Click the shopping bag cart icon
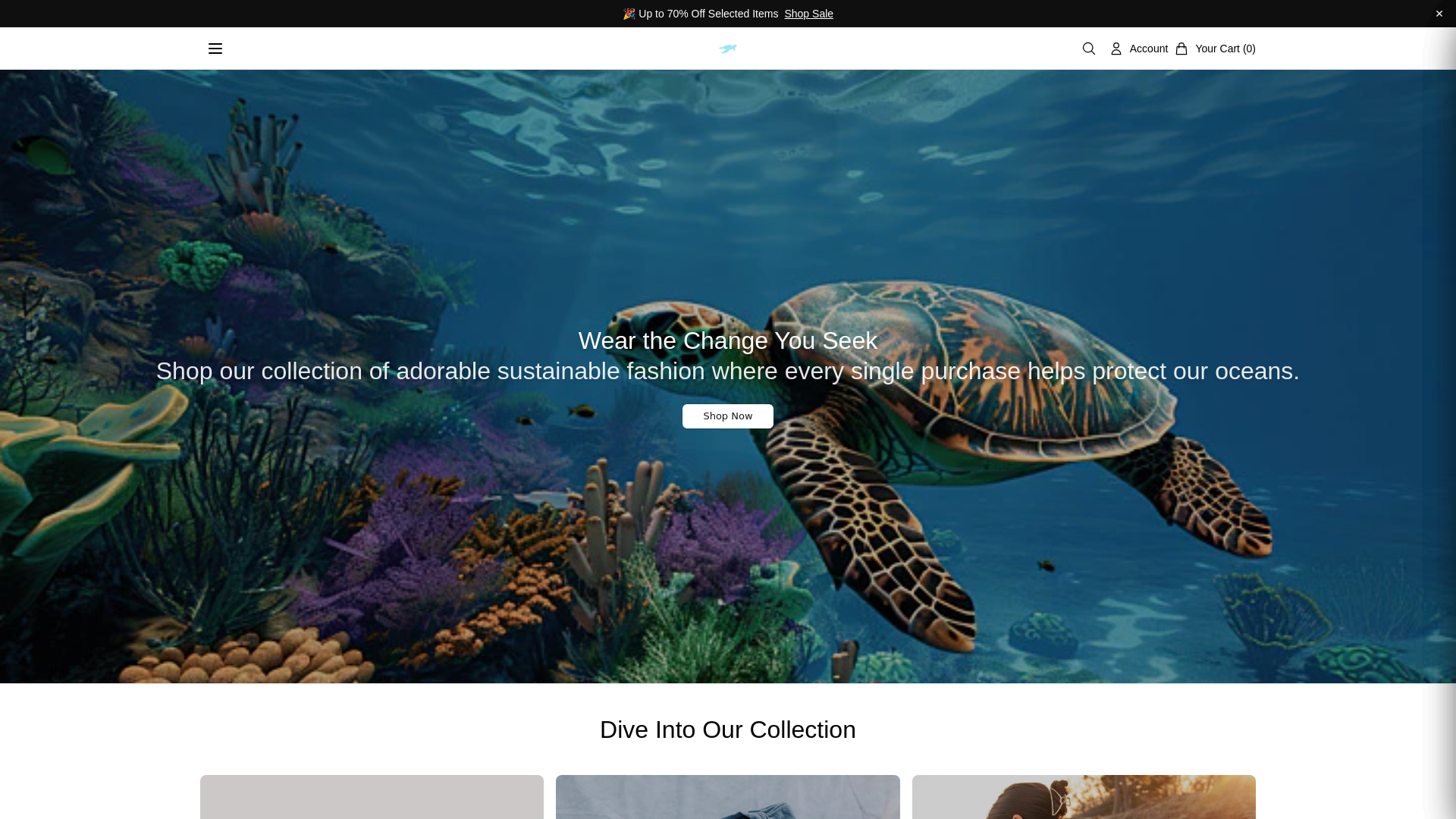Viewport: 1456px width, 819px height. 1181,49
